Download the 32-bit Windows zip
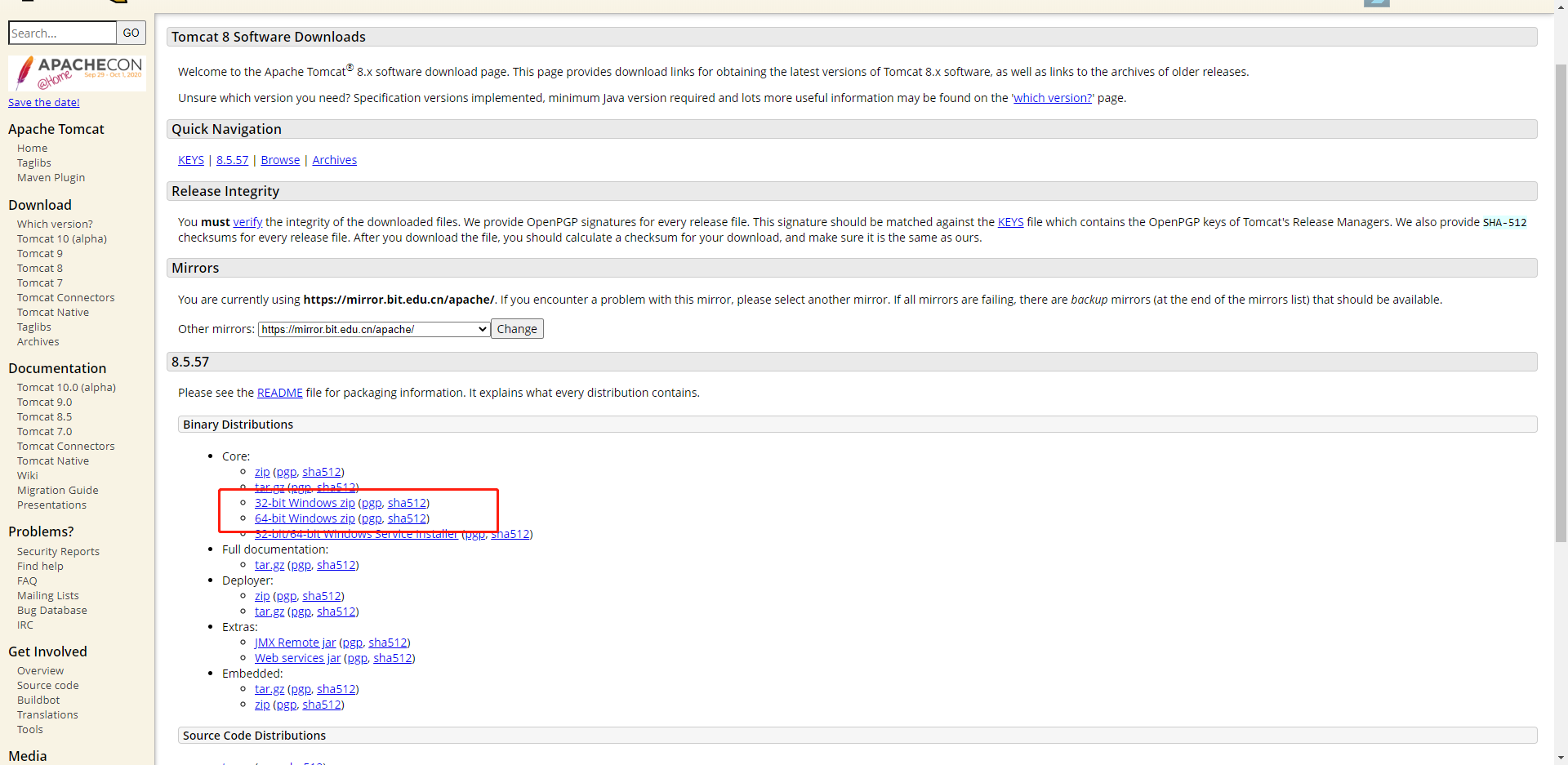The width and height of the screenshot is (1568, 765). [305, 503]
